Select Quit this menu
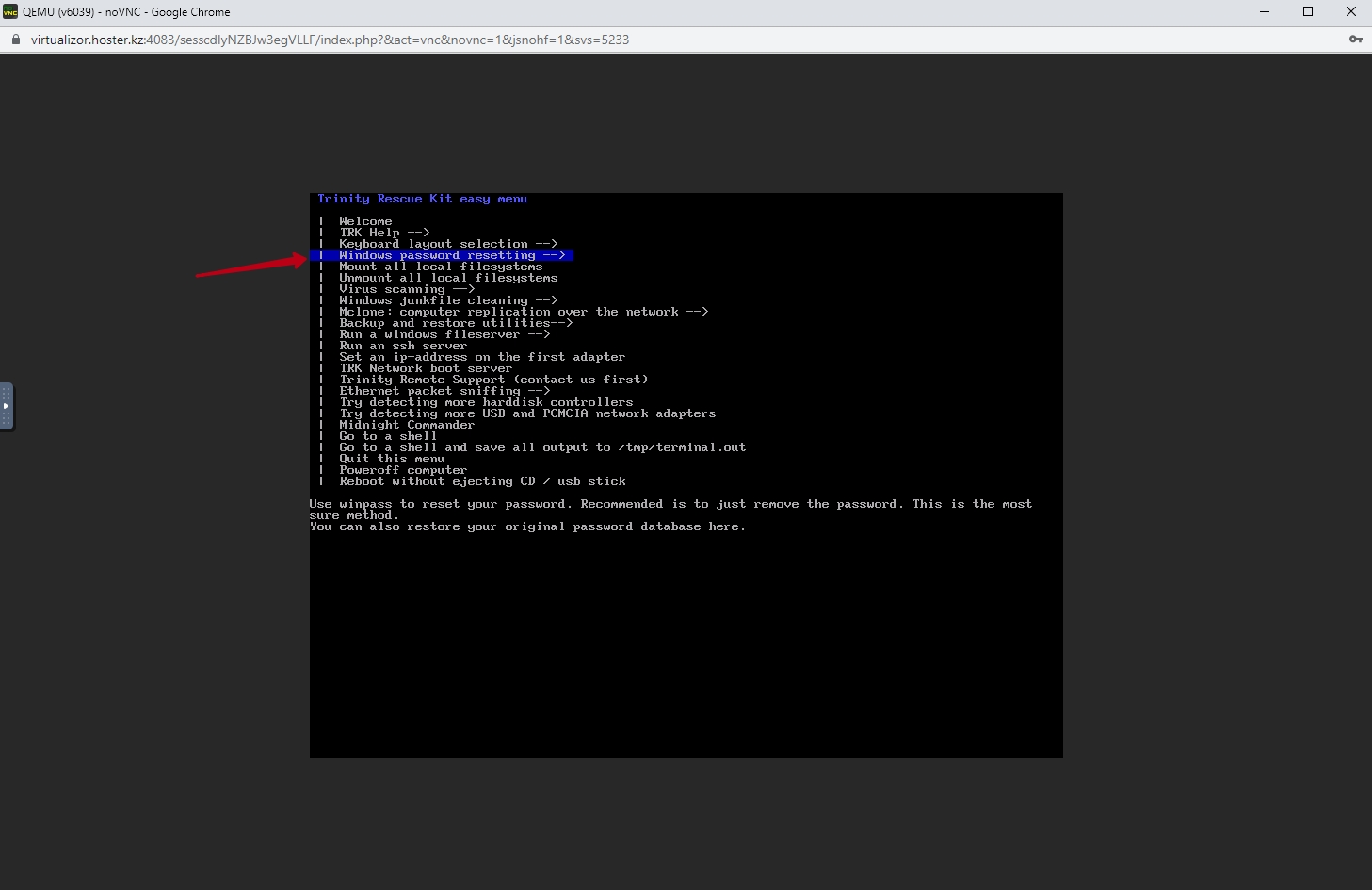1372x890 pixels. pos(392,459)
